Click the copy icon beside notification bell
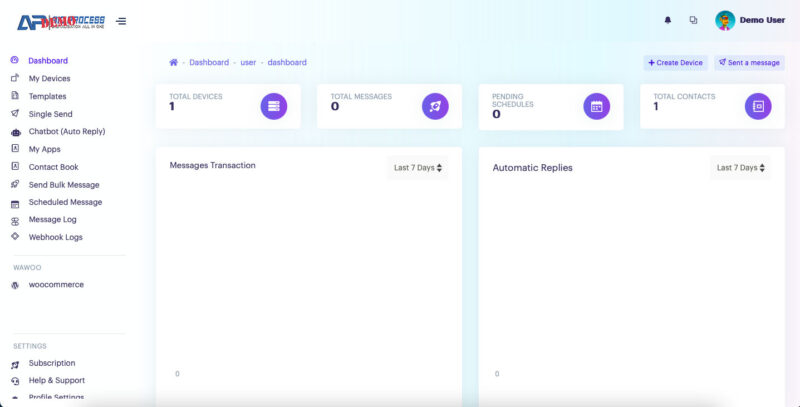Viewport: 800px width, 407px height. [693, 20]
